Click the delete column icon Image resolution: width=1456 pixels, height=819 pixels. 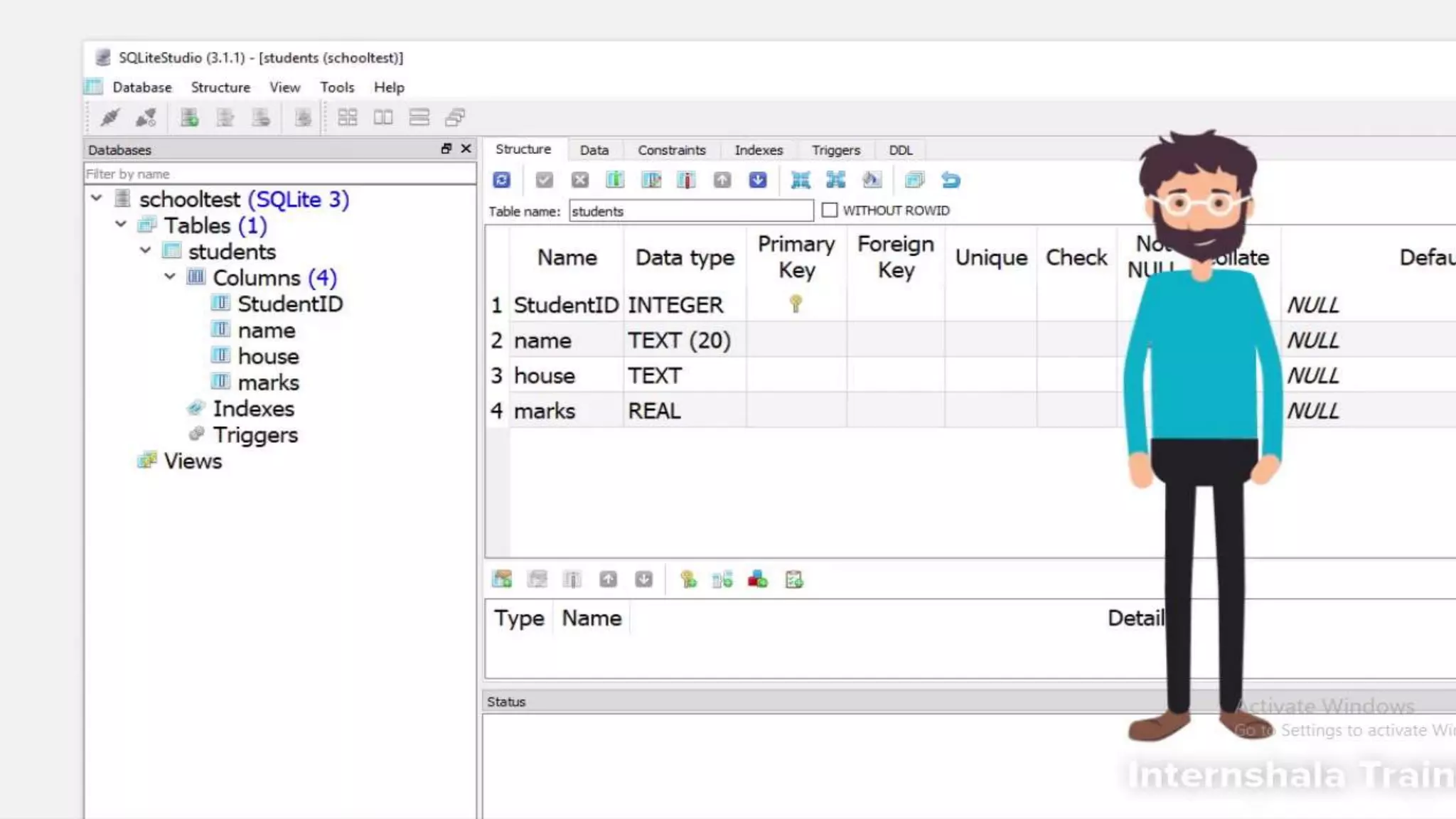pyautogui.click(x=686, y=180)
